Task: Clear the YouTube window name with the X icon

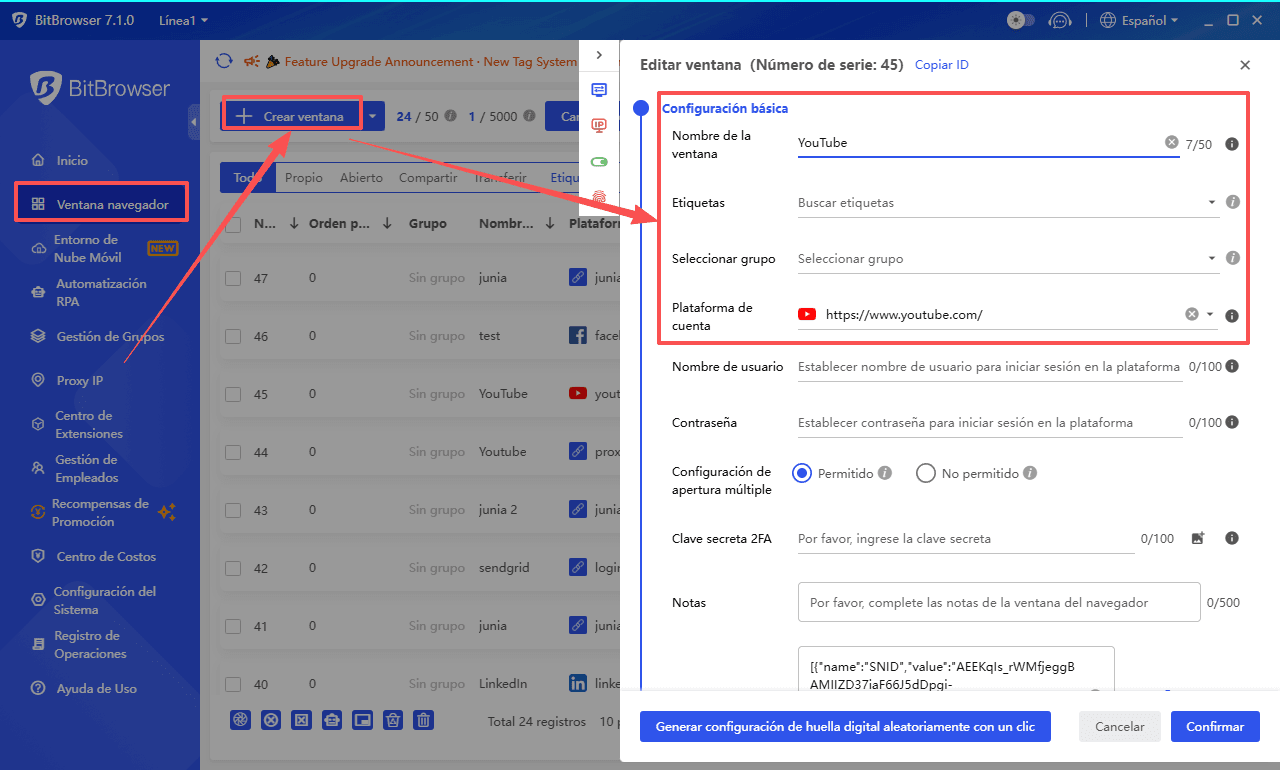Action: (x=1171, y=143)
